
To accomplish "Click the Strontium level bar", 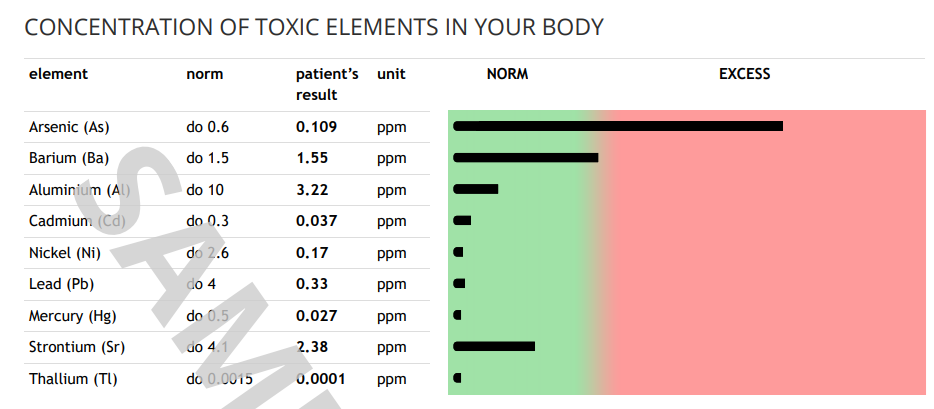I will click(x=494, y=346).
